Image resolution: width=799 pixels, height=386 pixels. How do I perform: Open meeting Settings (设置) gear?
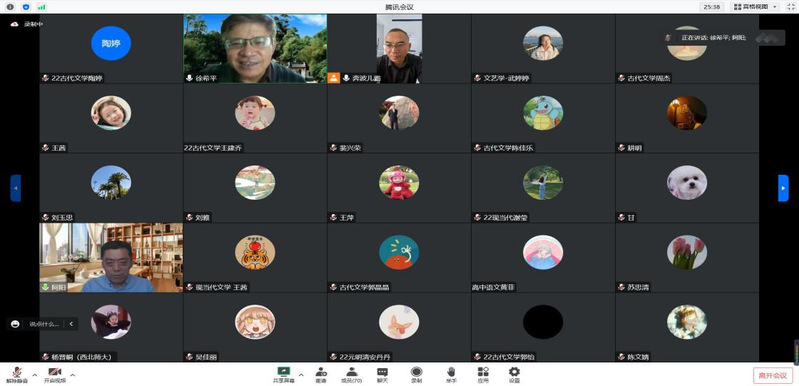point(514,375)
